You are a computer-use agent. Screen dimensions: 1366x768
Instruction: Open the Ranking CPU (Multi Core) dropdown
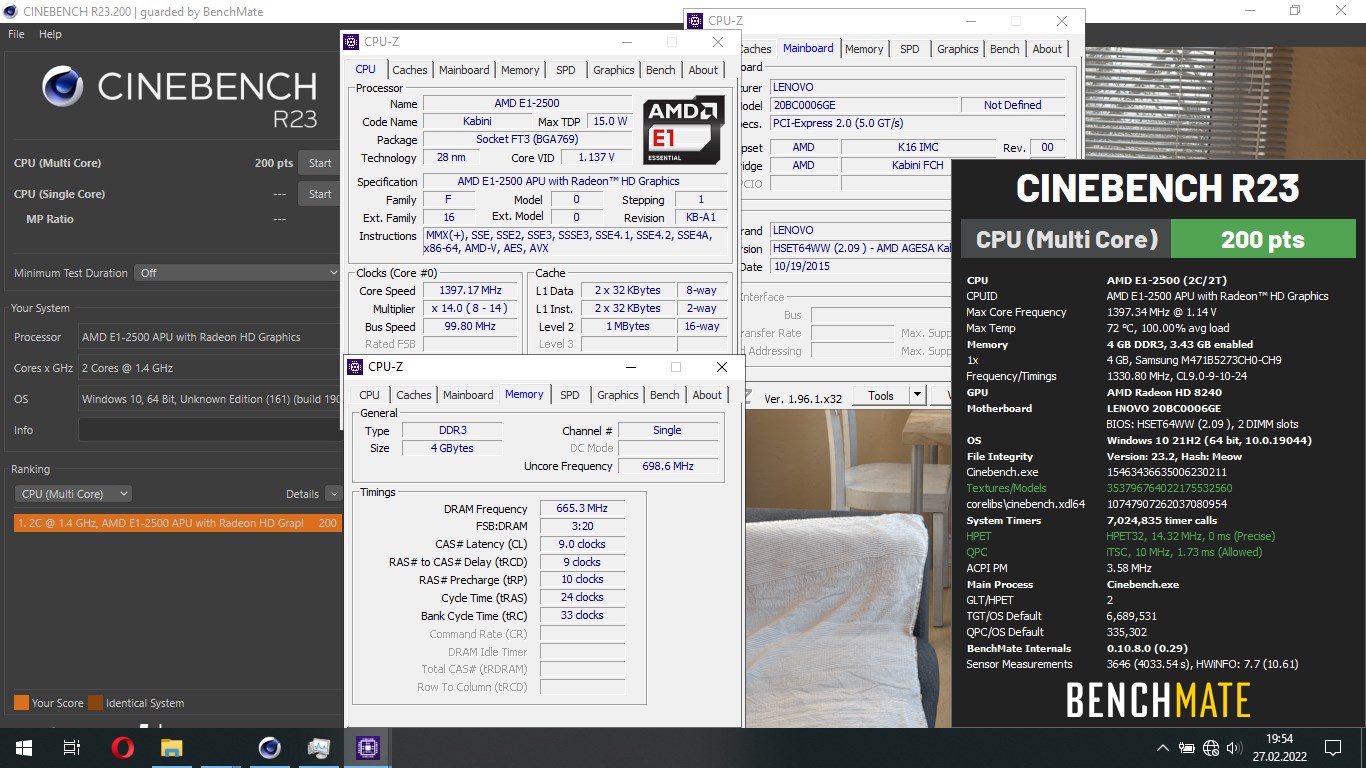(x=73, y=493)
